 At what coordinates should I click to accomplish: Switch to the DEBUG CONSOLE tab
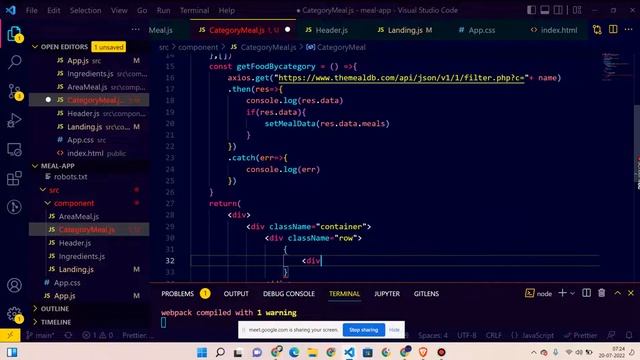[289, 293]
